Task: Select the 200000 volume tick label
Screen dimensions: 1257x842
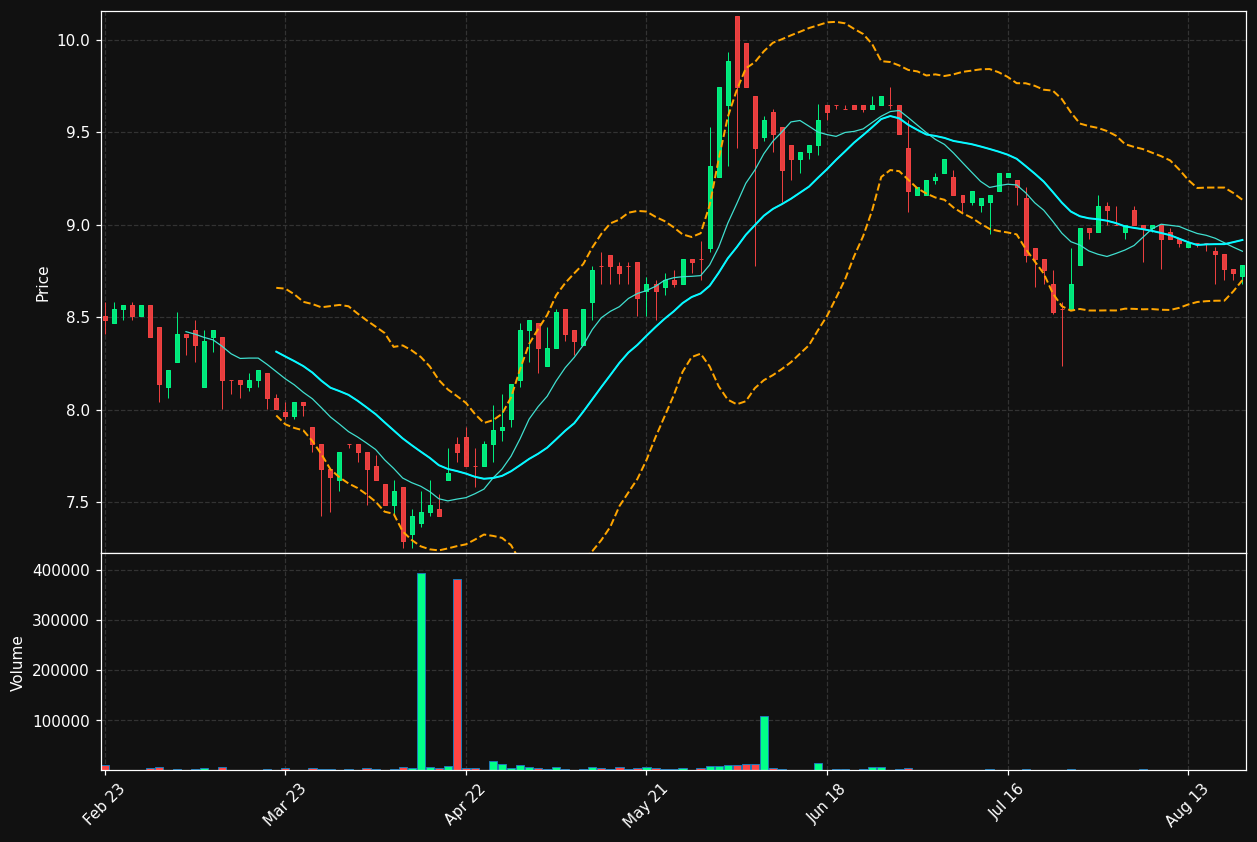Action: coord(62,671)
